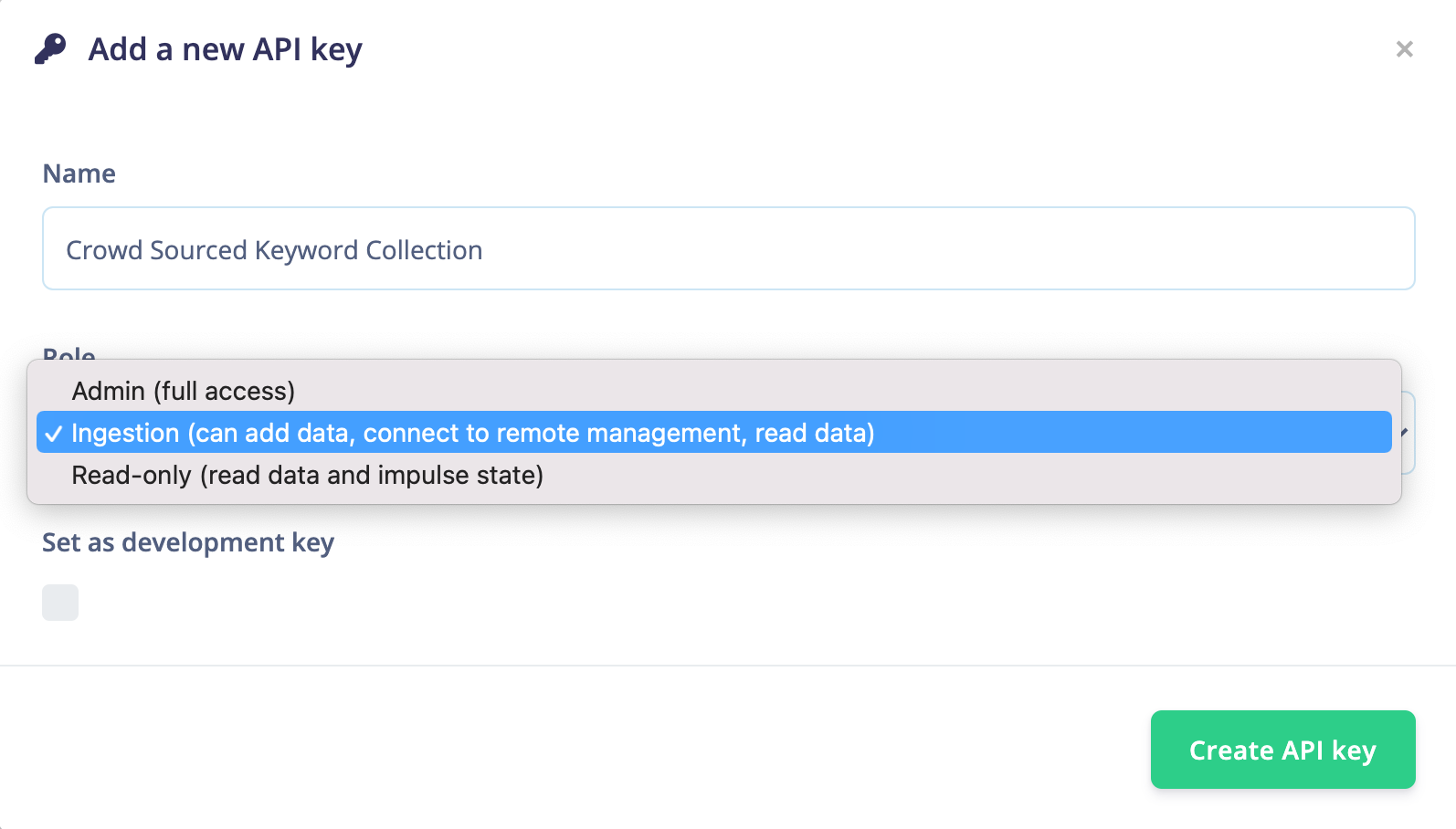The image size is (1456, 829).
Task: Pick Read-only (read data and impulse state)
Action: pyautogui.click(x=307, y=476)
